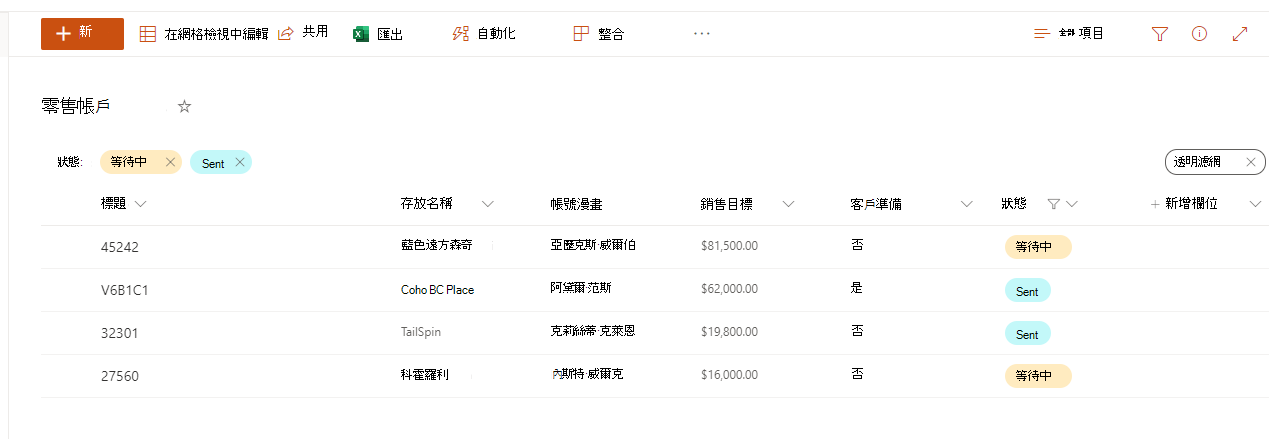This screenshot has height=439, width=1269.
Task: Expand content with the arrows icon
Action: tap(1241, 34)
